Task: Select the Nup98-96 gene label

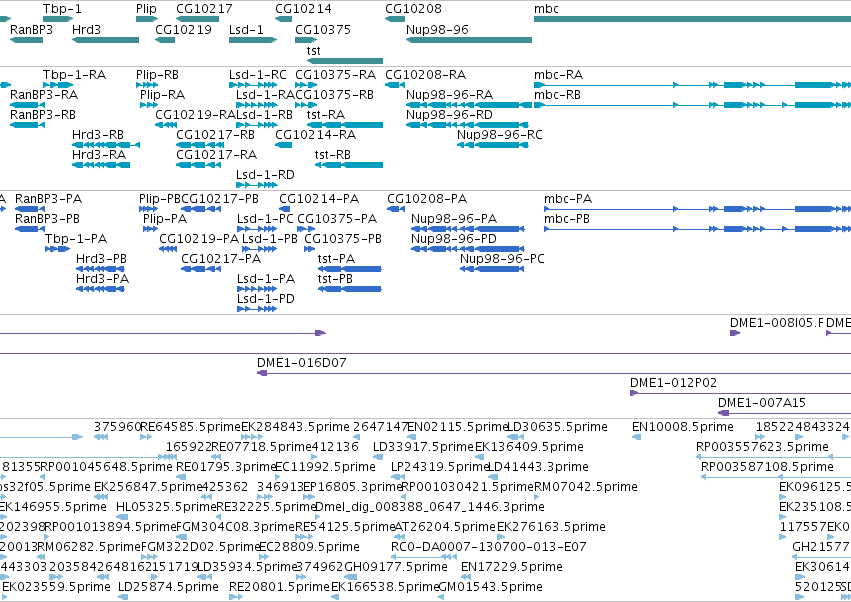Action: [437, 29]
